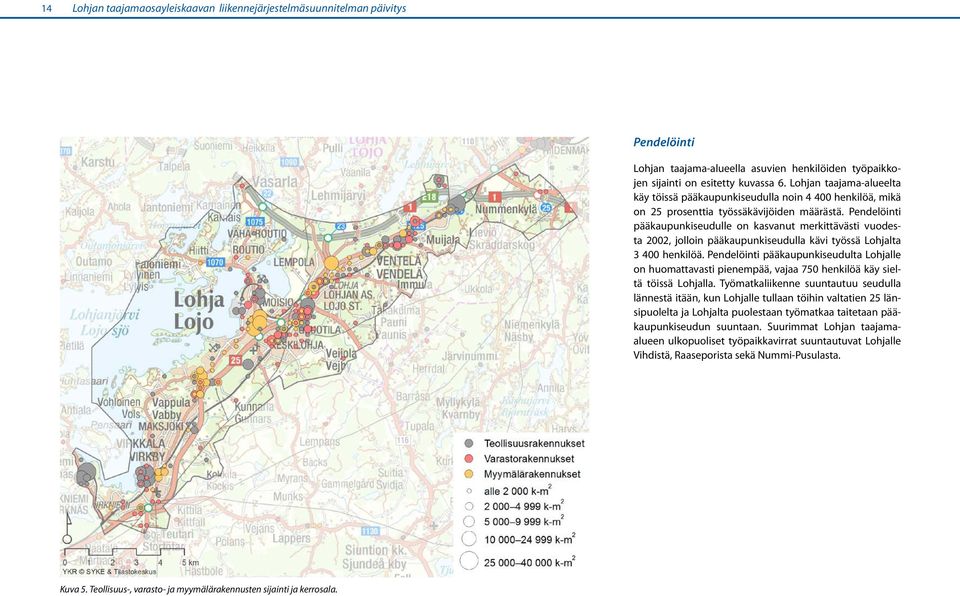Click the large 'Lohja' map label
This screenshot has width=960, height=596.
[199, 300]
